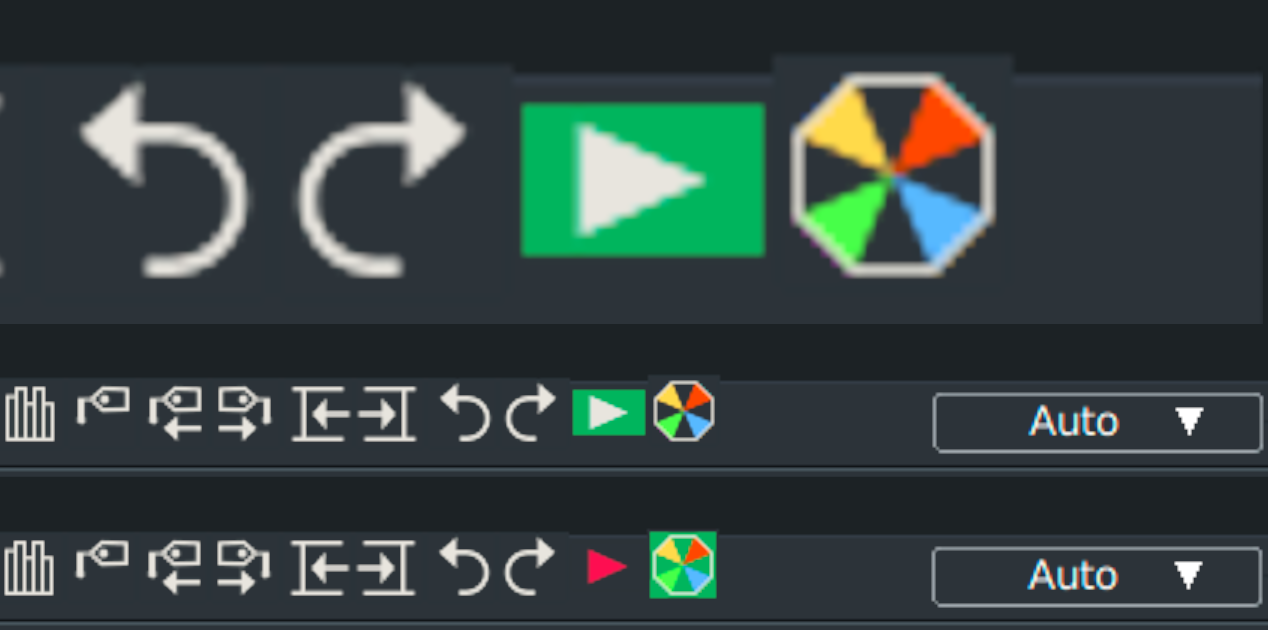Click the enlarged redo arrow icon

tap(385, 180)
